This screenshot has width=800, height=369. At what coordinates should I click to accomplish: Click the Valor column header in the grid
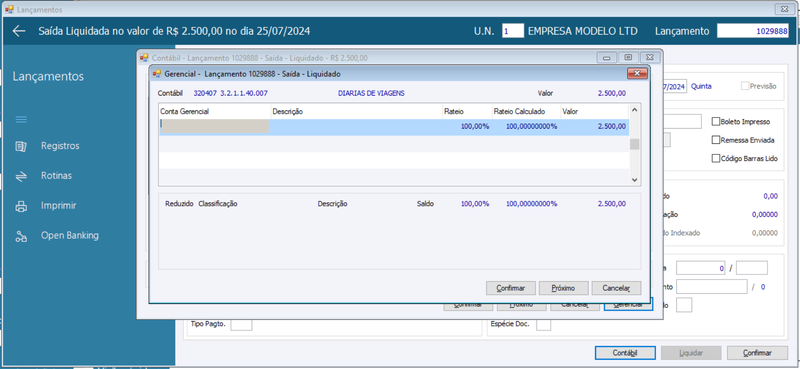pyautogui.click(x=594, y=111)
